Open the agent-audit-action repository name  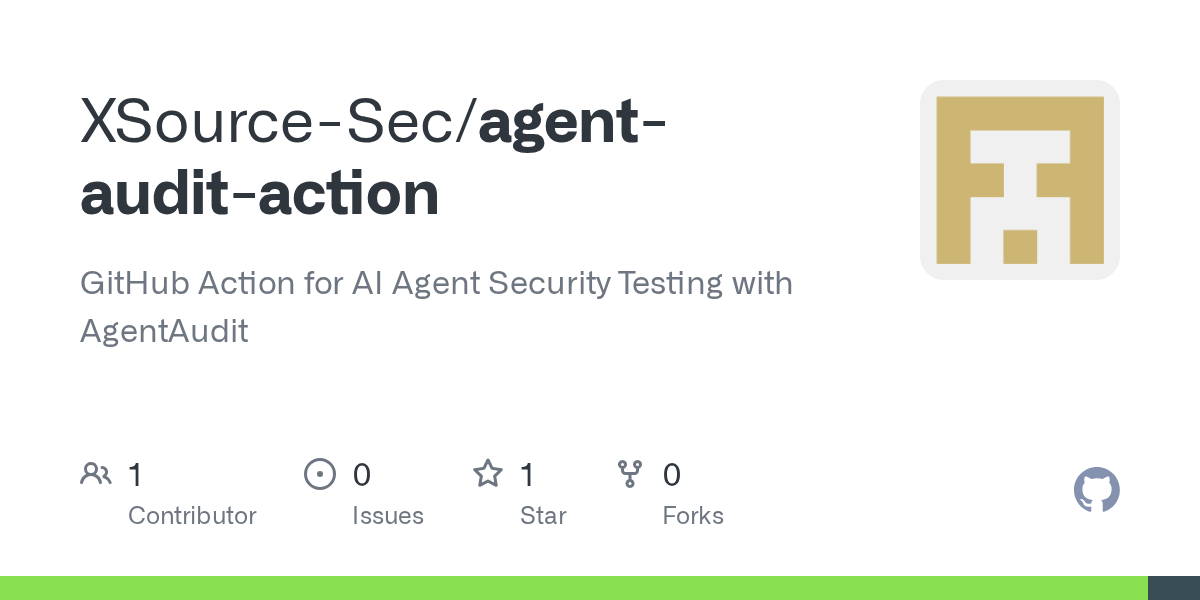tap(260, 192)
